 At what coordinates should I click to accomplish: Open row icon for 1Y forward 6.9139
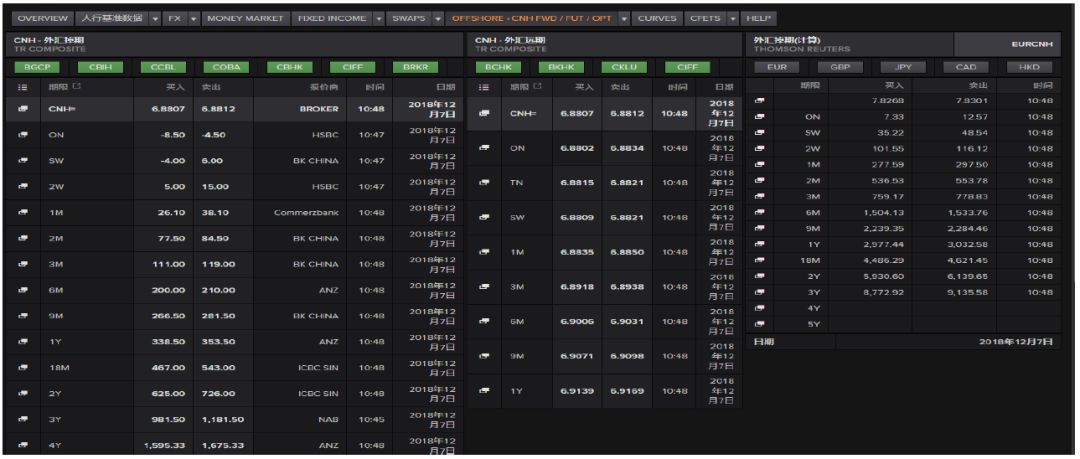click(484, 390)
